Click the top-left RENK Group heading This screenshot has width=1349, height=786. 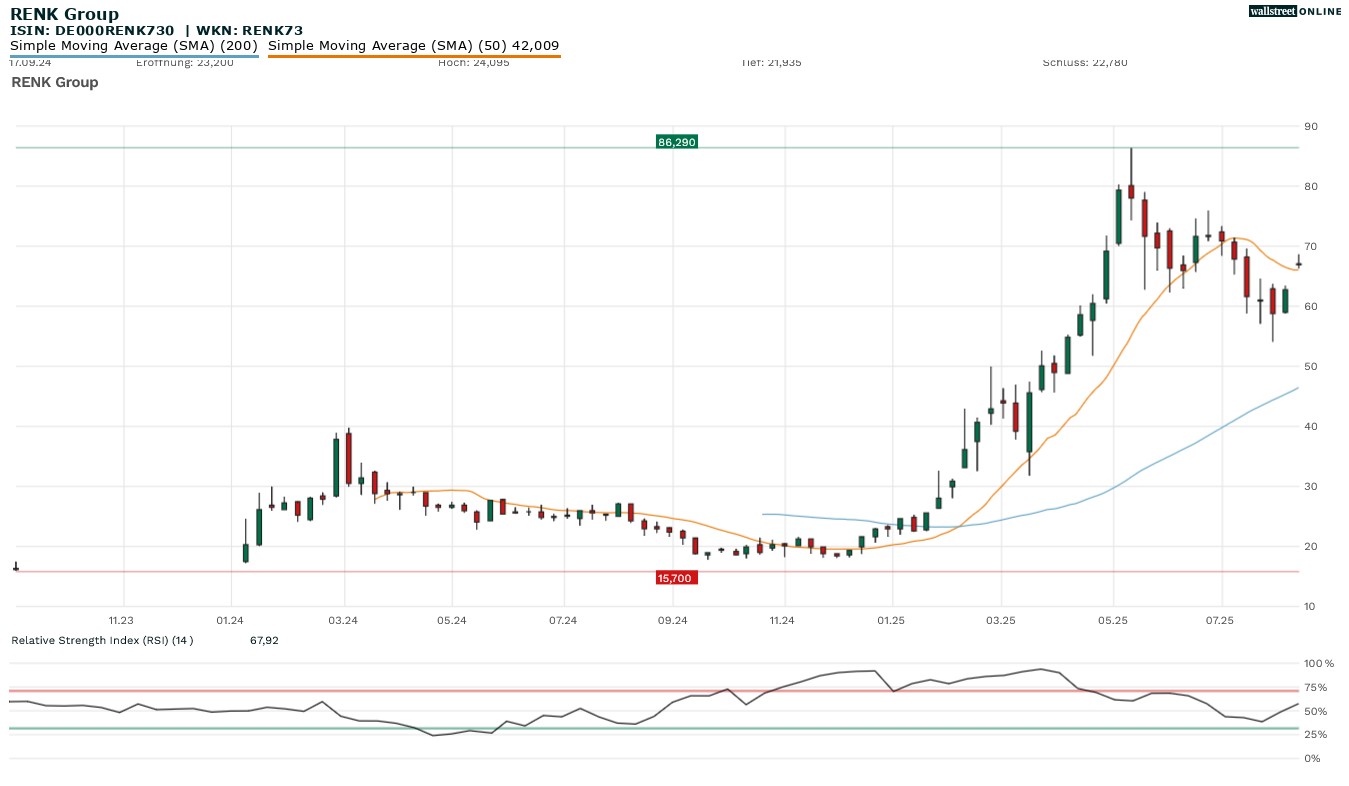(x=64, y=14)
